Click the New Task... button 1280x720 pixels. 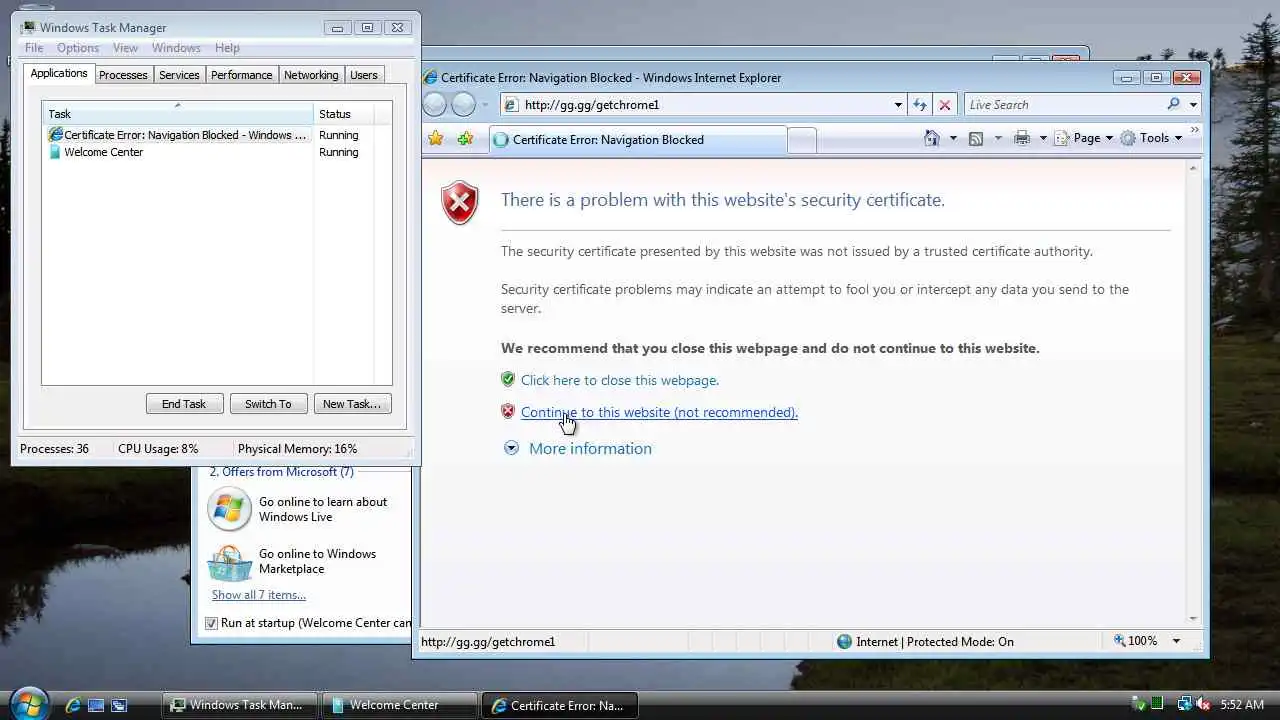(352, 404)
